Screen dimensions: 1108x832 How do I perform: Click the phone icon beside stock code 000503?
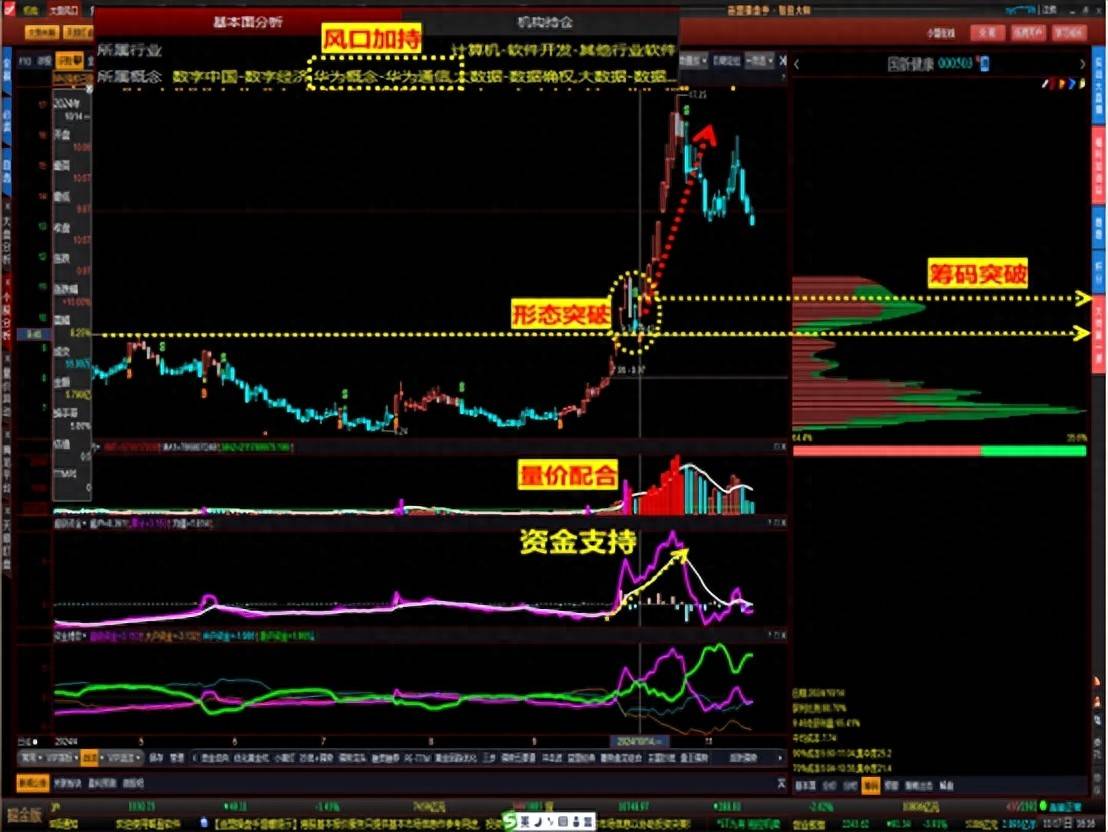pyautogui.click(x=984, y=64)
